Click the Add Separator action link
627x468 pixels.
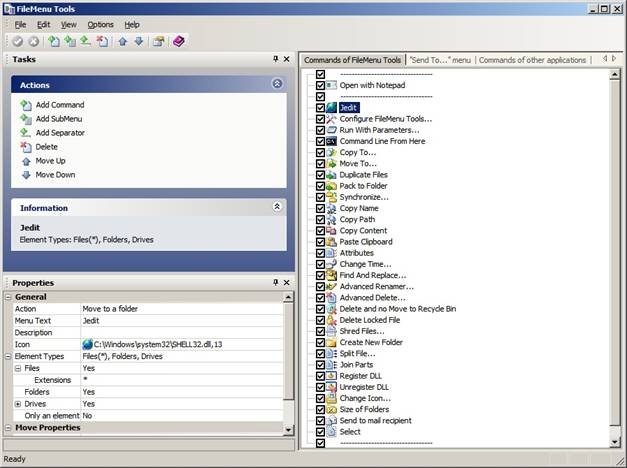60,133
